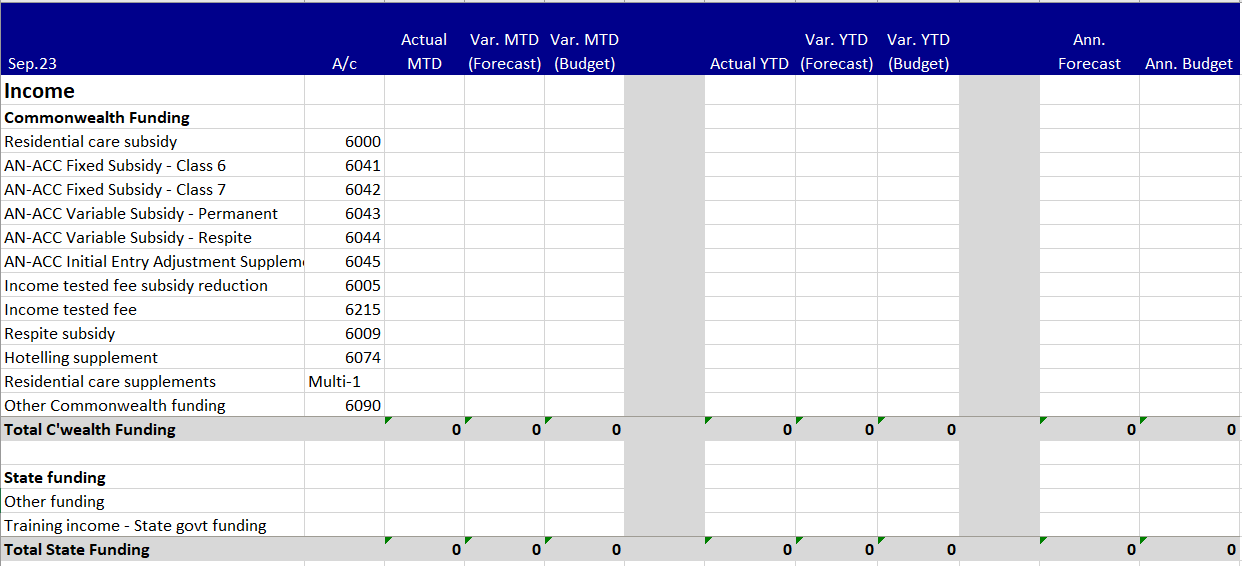Select Actual YTD cell for Hotelling supplement
The image size is (1242, 566).
tap(750, 357)
